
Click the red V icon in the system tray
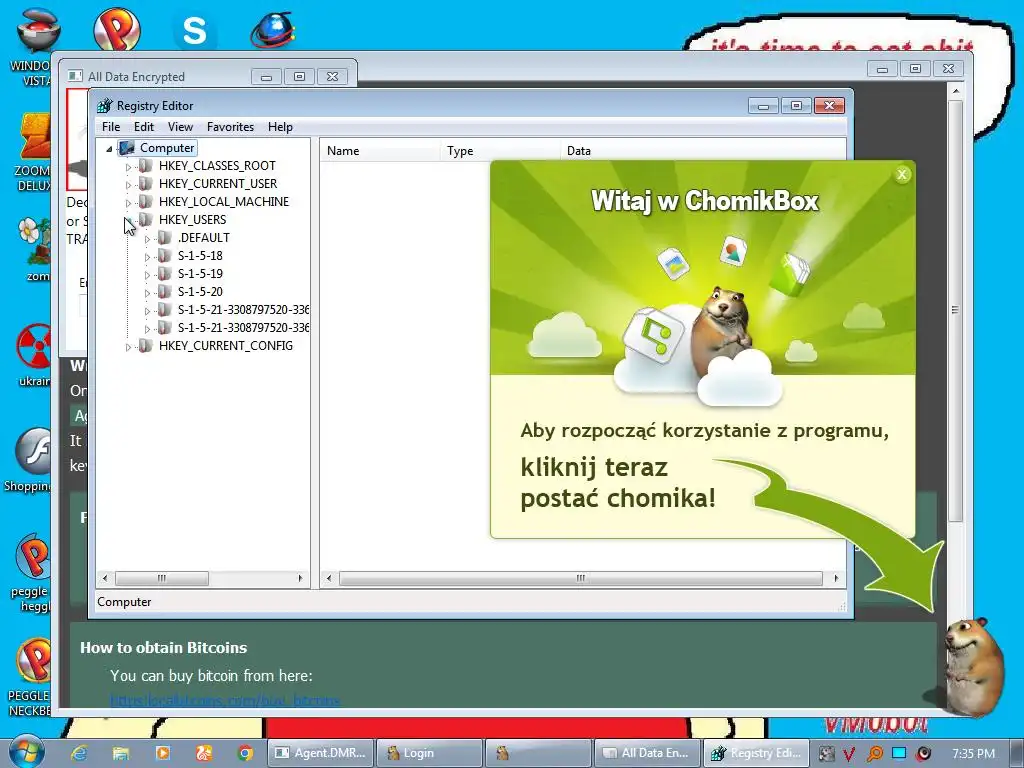click(849, 754)
